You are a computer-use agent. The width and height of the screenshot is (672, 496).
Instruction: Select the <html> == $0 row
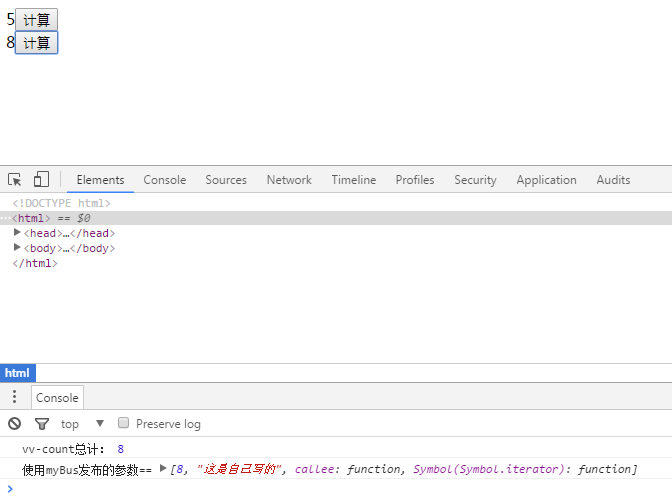coord(336,218)
